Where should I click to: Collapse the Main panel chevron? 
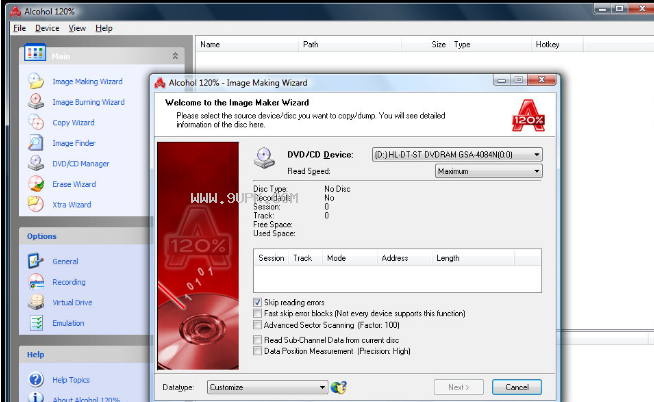[x=175, y=55]
